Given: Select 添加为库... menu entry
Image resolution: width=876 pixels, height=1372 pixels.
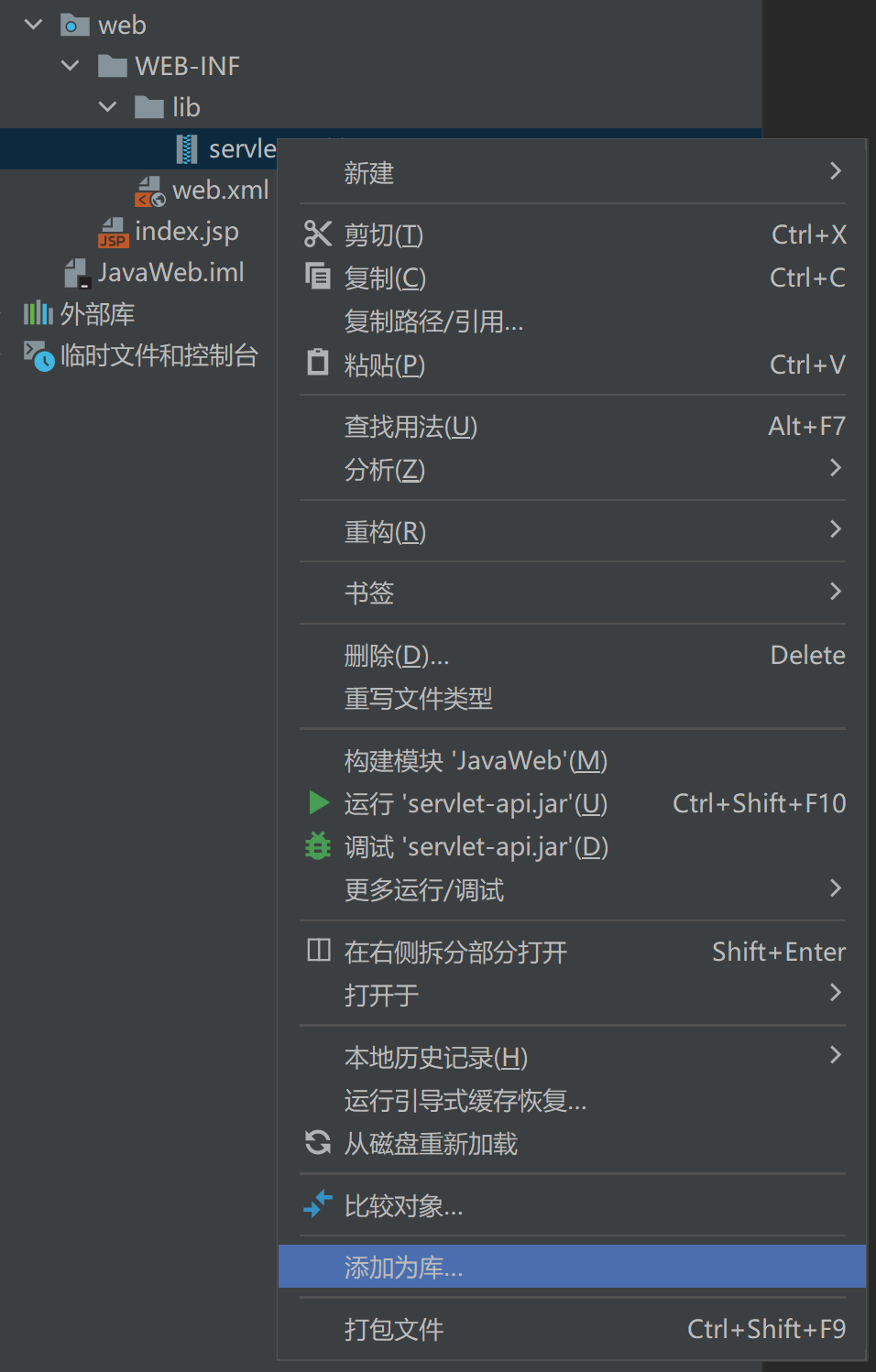Looking at the screenshot, I should coord(403,1267).
